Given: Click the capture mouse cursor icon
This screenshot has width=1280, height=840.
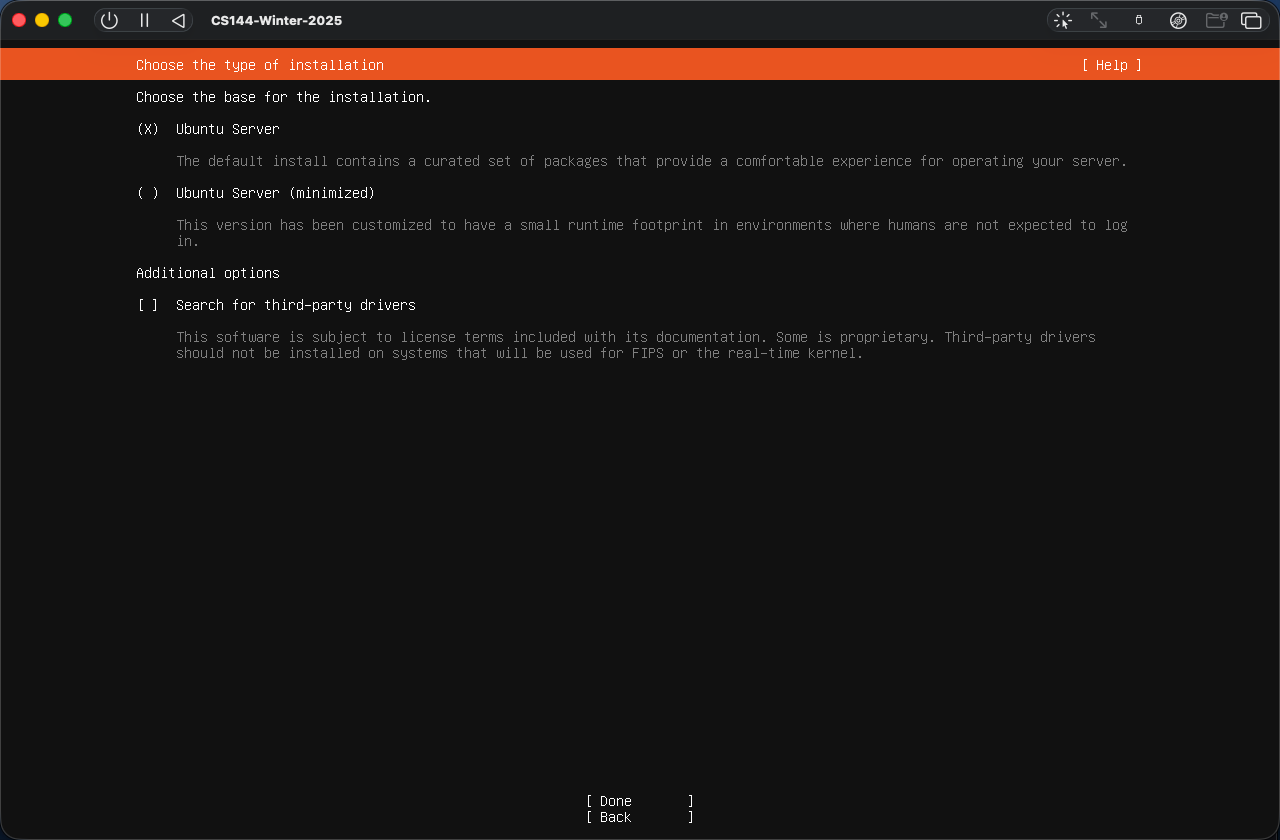Looking at the screenshot, I should click(1063, 20).
